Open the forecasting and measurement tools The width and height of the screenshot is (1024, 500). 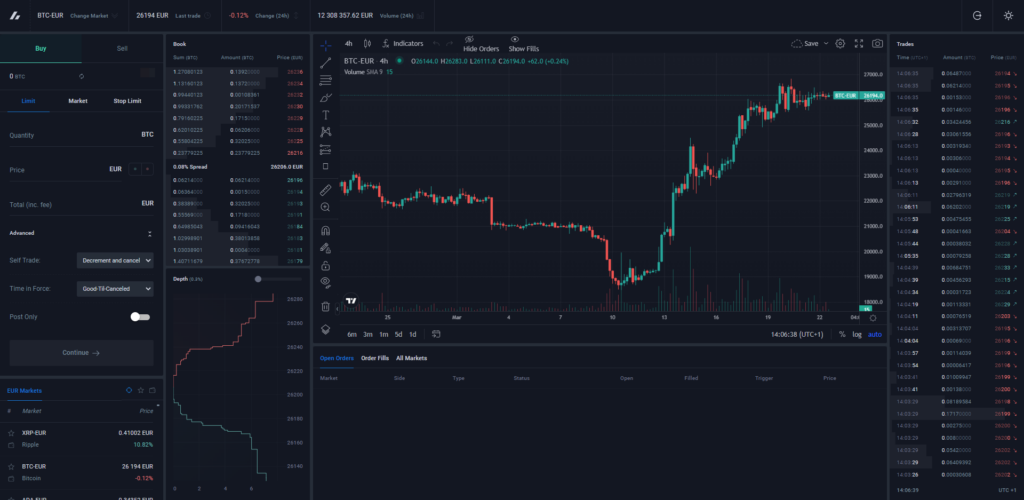click(325, 149)
